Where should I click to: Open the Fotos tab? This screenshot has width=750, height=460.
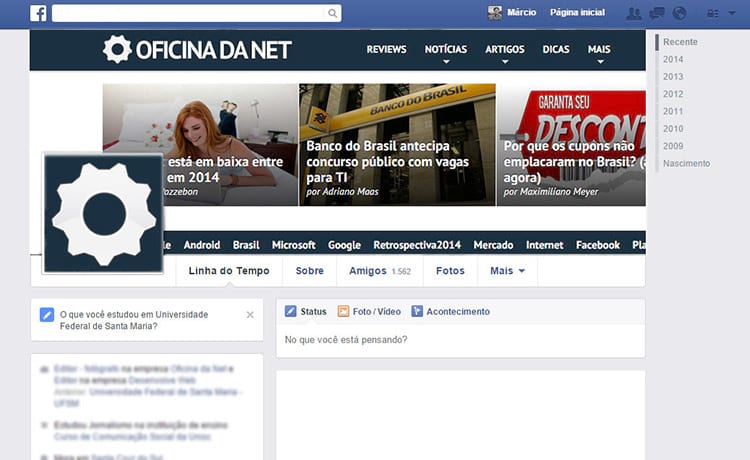click(450, 271)
